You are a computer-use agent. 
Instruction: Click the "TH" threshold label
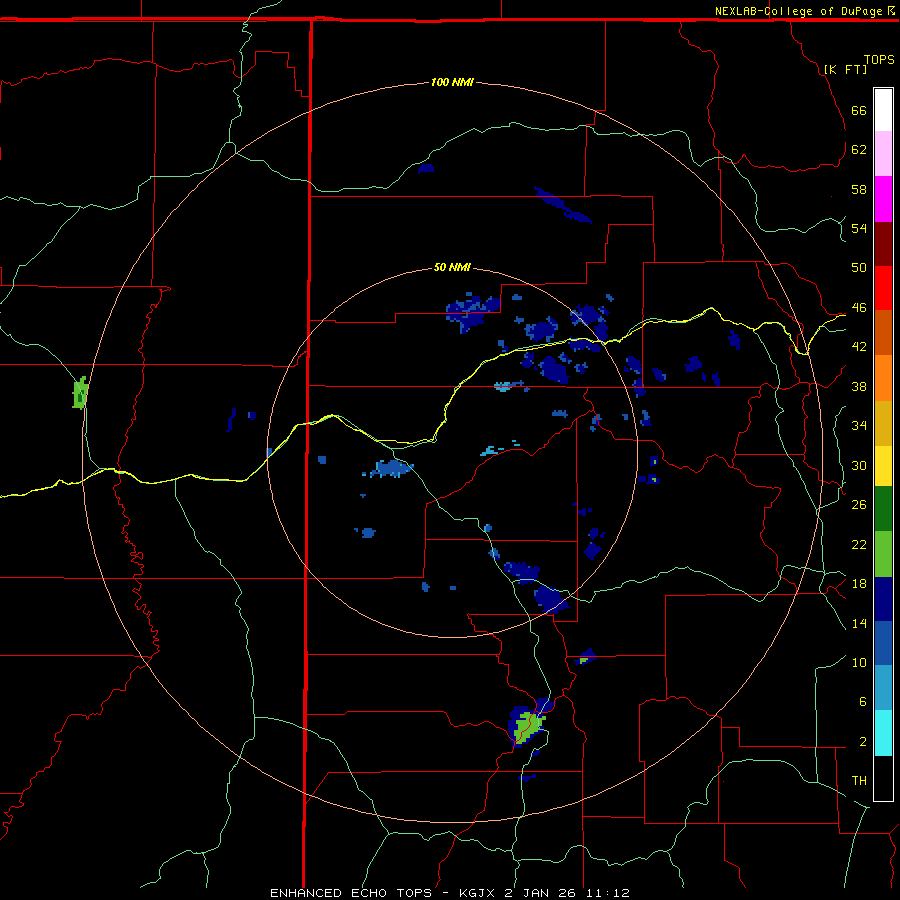(x=859, y=780)
